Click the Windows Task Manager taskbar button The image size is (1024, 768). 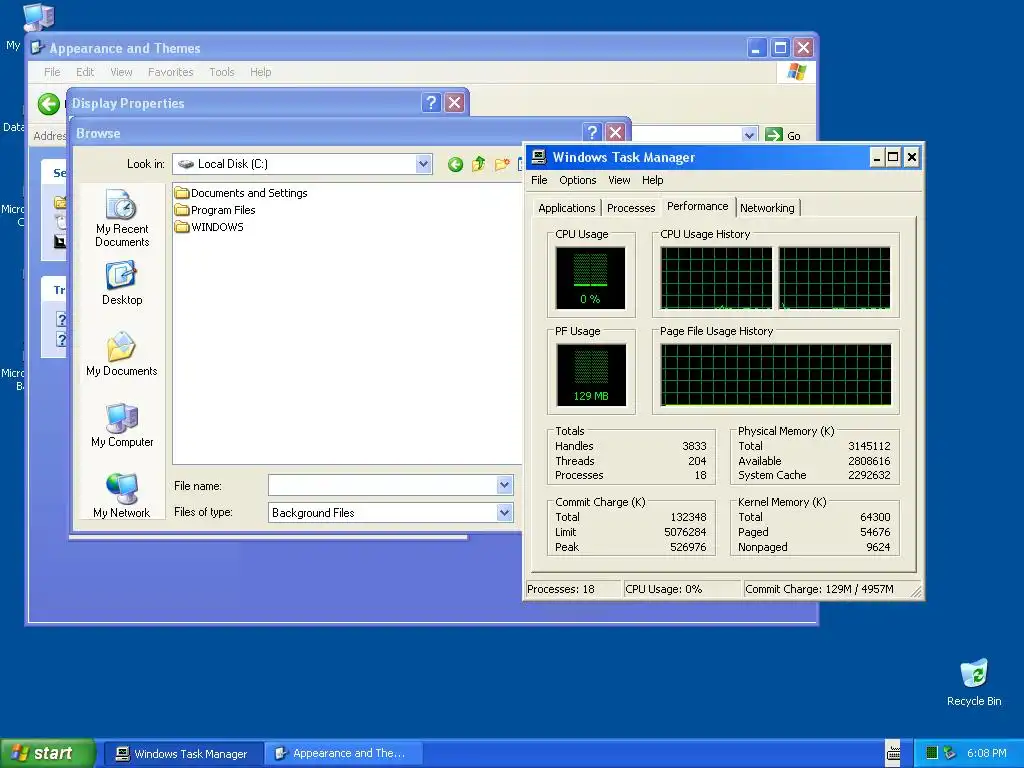point(183,754)
